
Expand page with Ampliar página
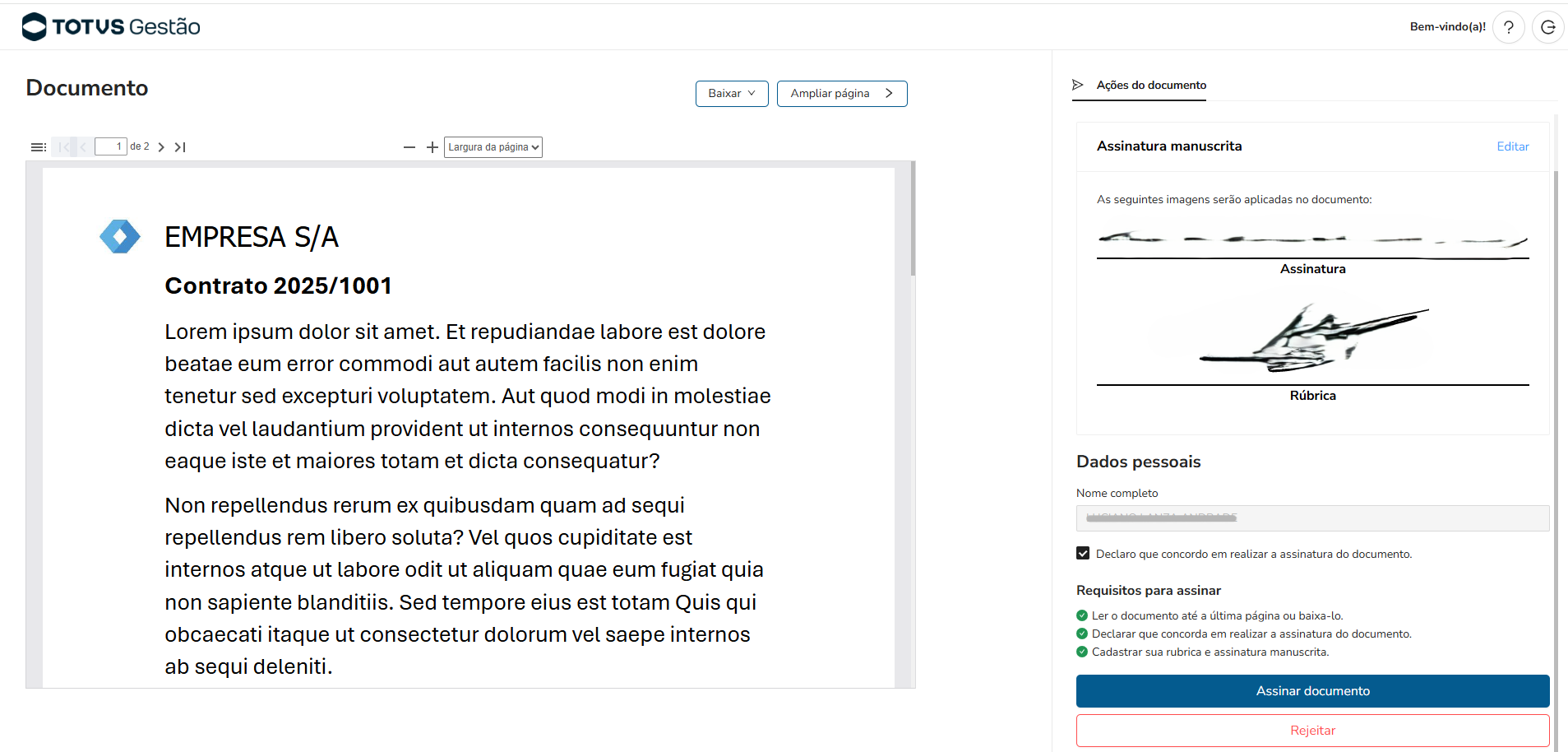pyautogui.click(x=841, y=94)
